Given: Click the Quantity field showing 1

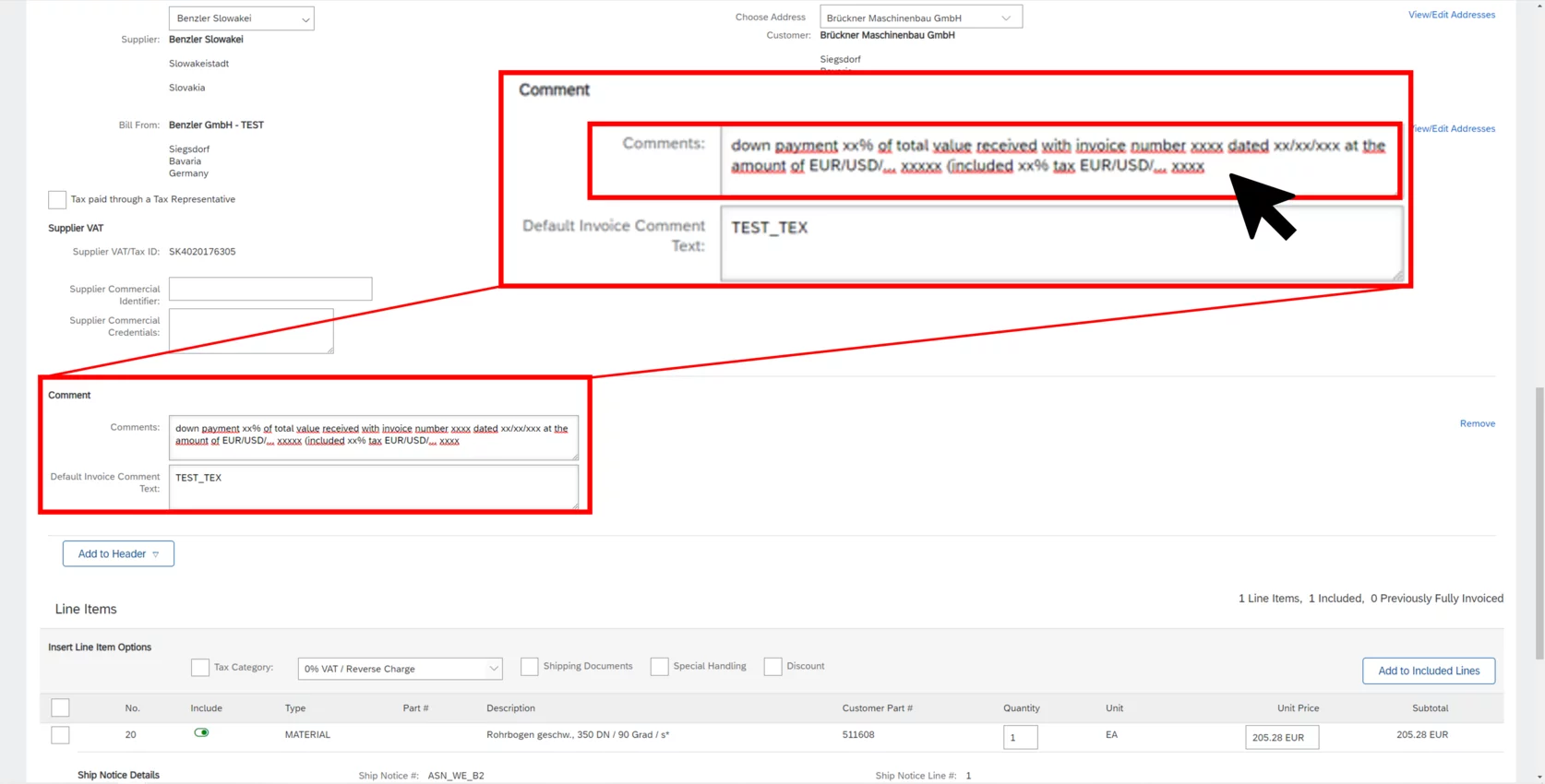Looking at the screenshot, I should pos(1021,737).
